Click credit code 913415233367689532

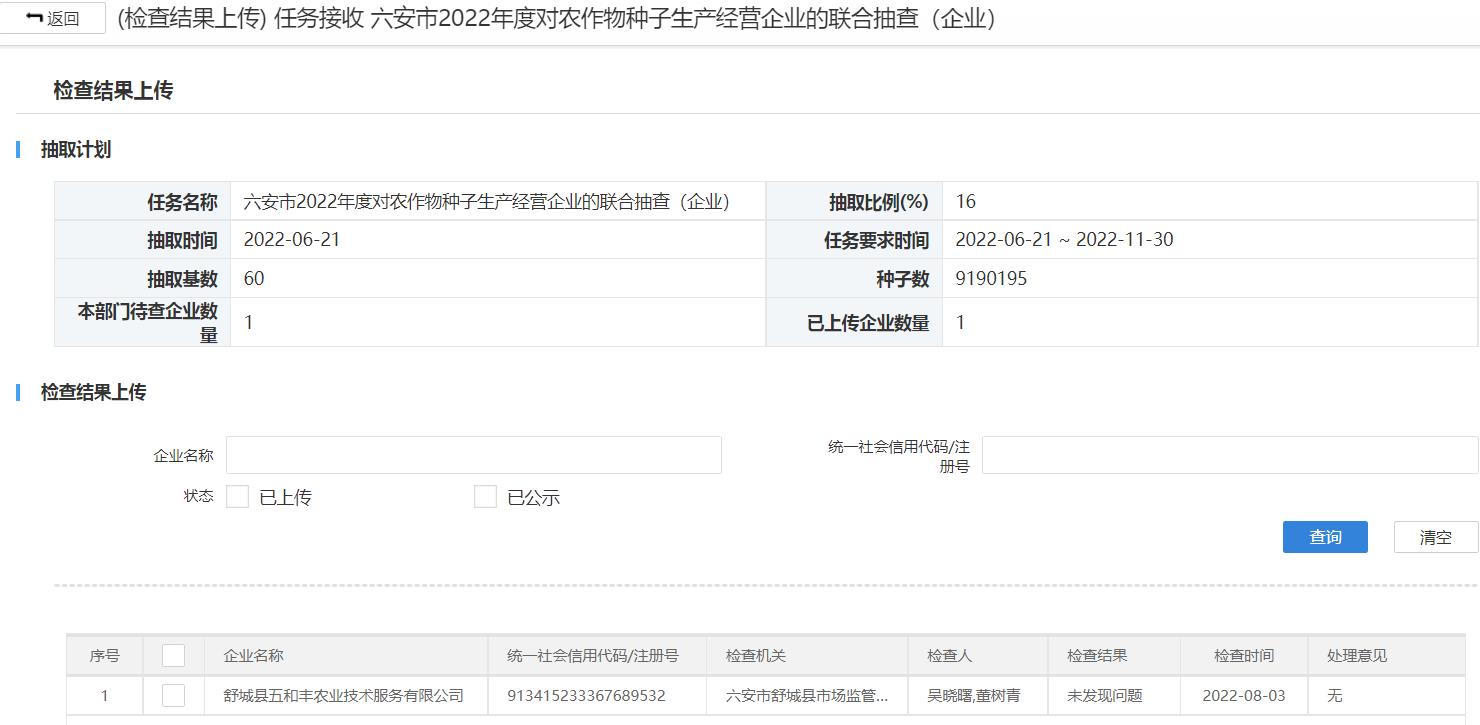click(x=586, y=696)
